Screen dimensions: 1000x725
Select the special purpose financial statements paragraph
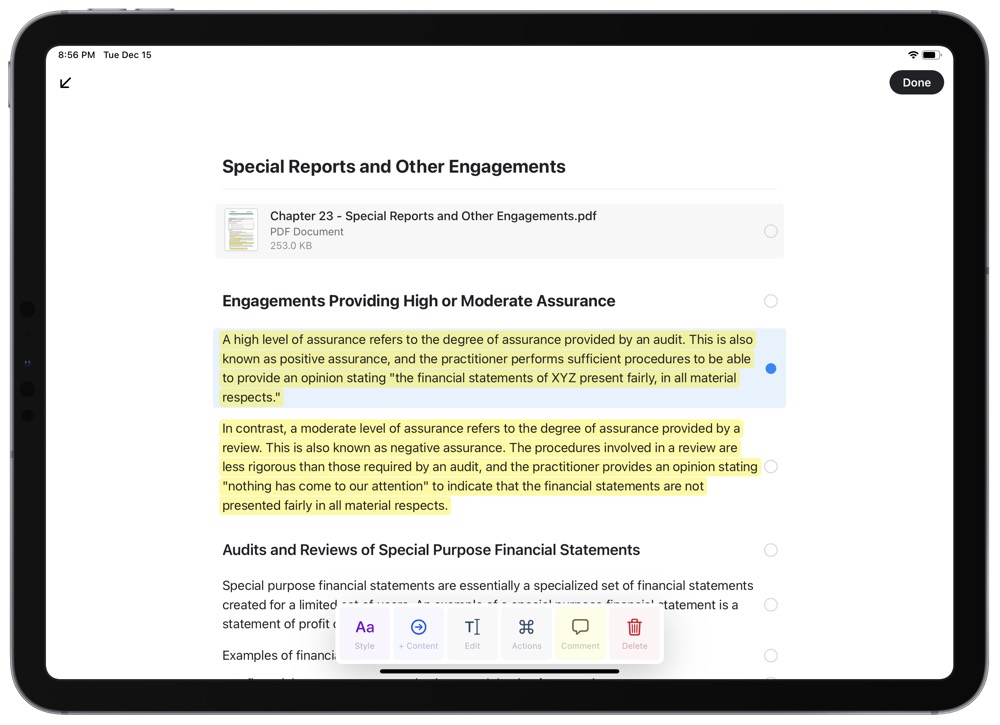pos(770,604)
